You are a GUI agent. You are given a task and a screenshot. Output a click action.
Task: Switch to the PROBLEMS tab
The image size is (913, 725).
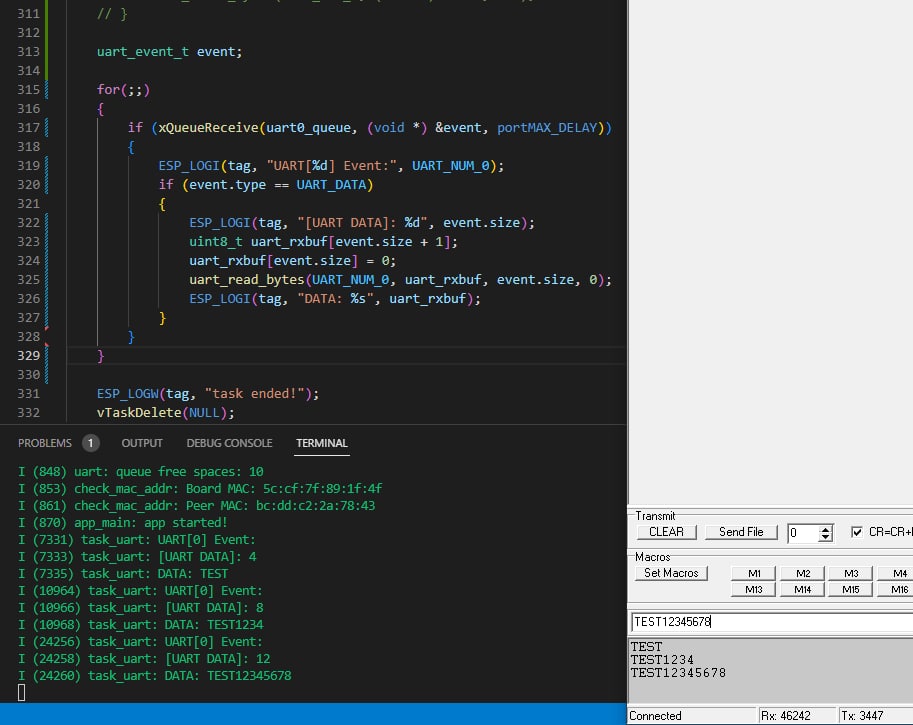(x=45, y=443)
